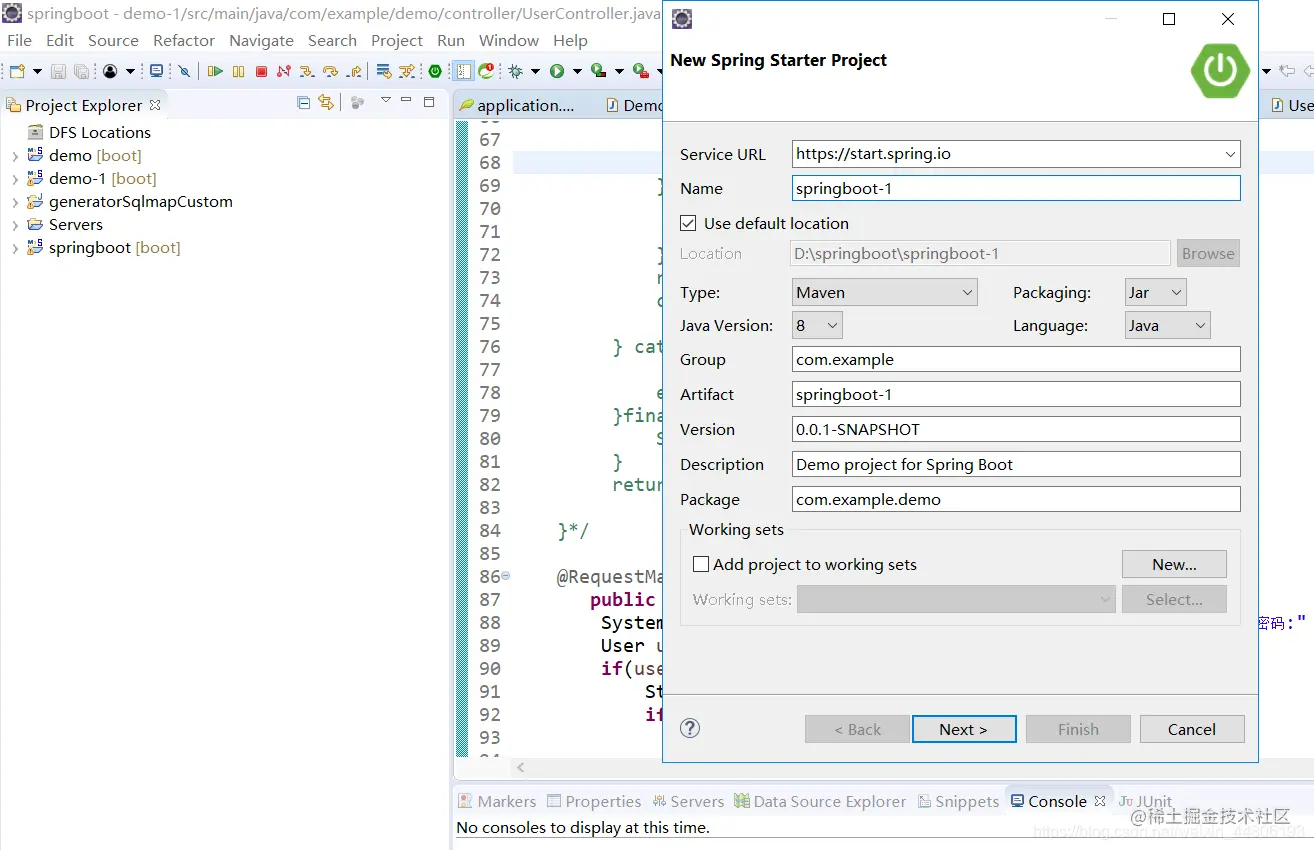The height and width of the screenshot is (850, 1314).
Task: Click the green Resume debug icon
Action: (x=215, y=71)
